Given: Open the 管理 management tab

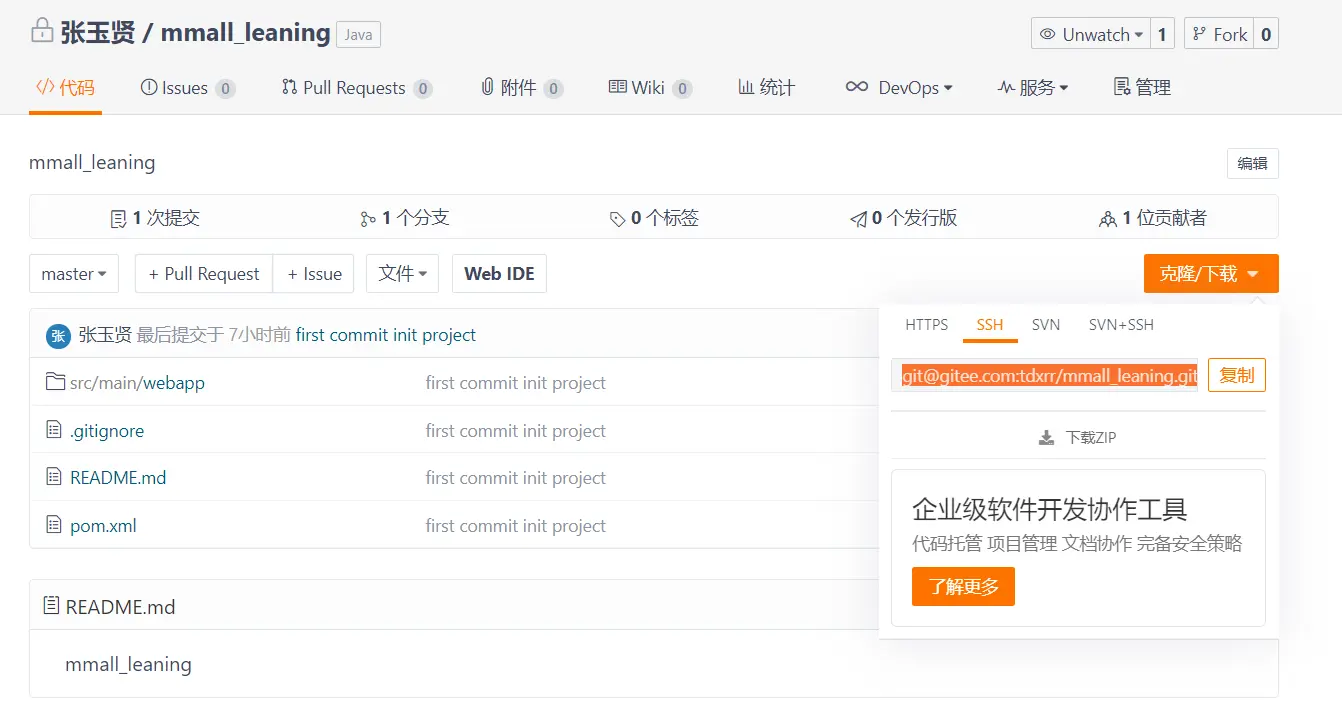Looking at the screenshot, I should (x=1142, y=88).
